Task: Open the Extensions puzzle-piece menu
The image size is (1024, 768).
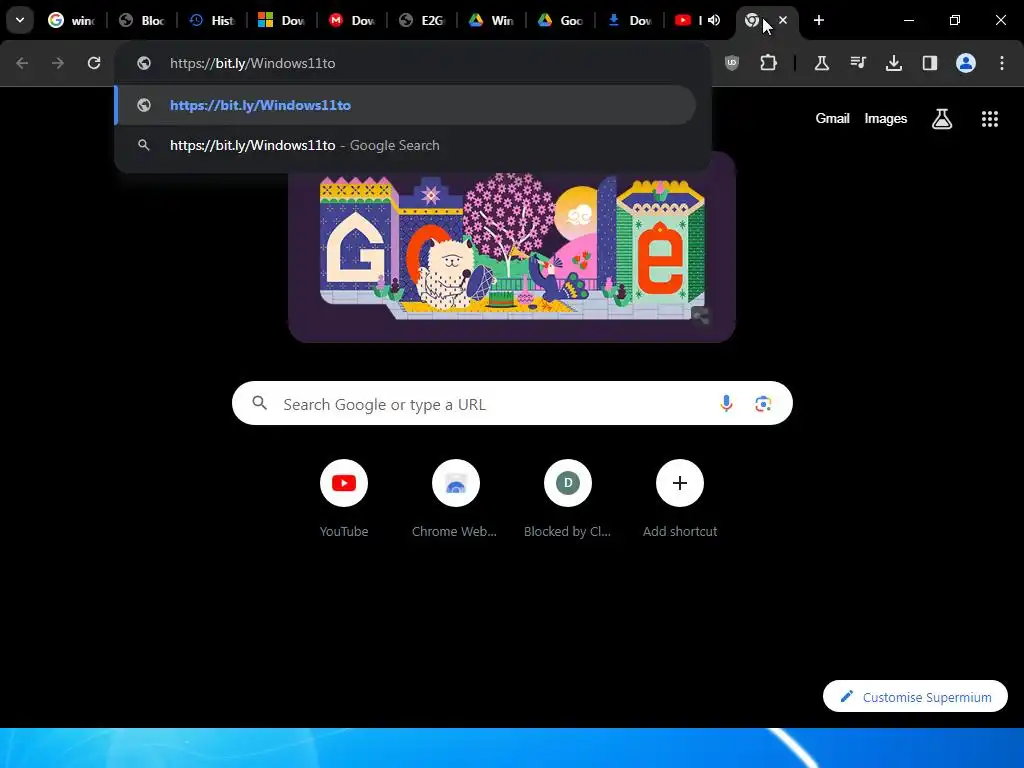Action: (x=768, y=63)
